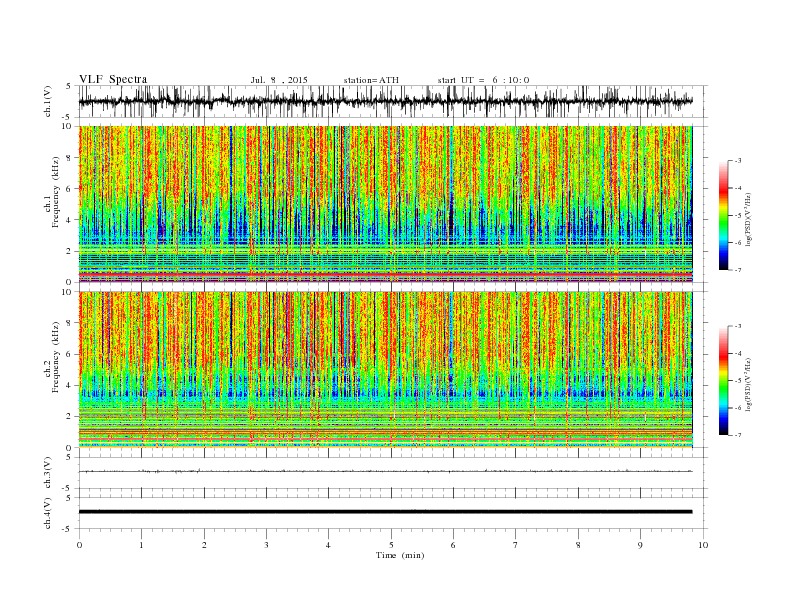Click the time axis tick label "5"
Image resolution: width=792 pixels, height=612 pixels.
391,545
